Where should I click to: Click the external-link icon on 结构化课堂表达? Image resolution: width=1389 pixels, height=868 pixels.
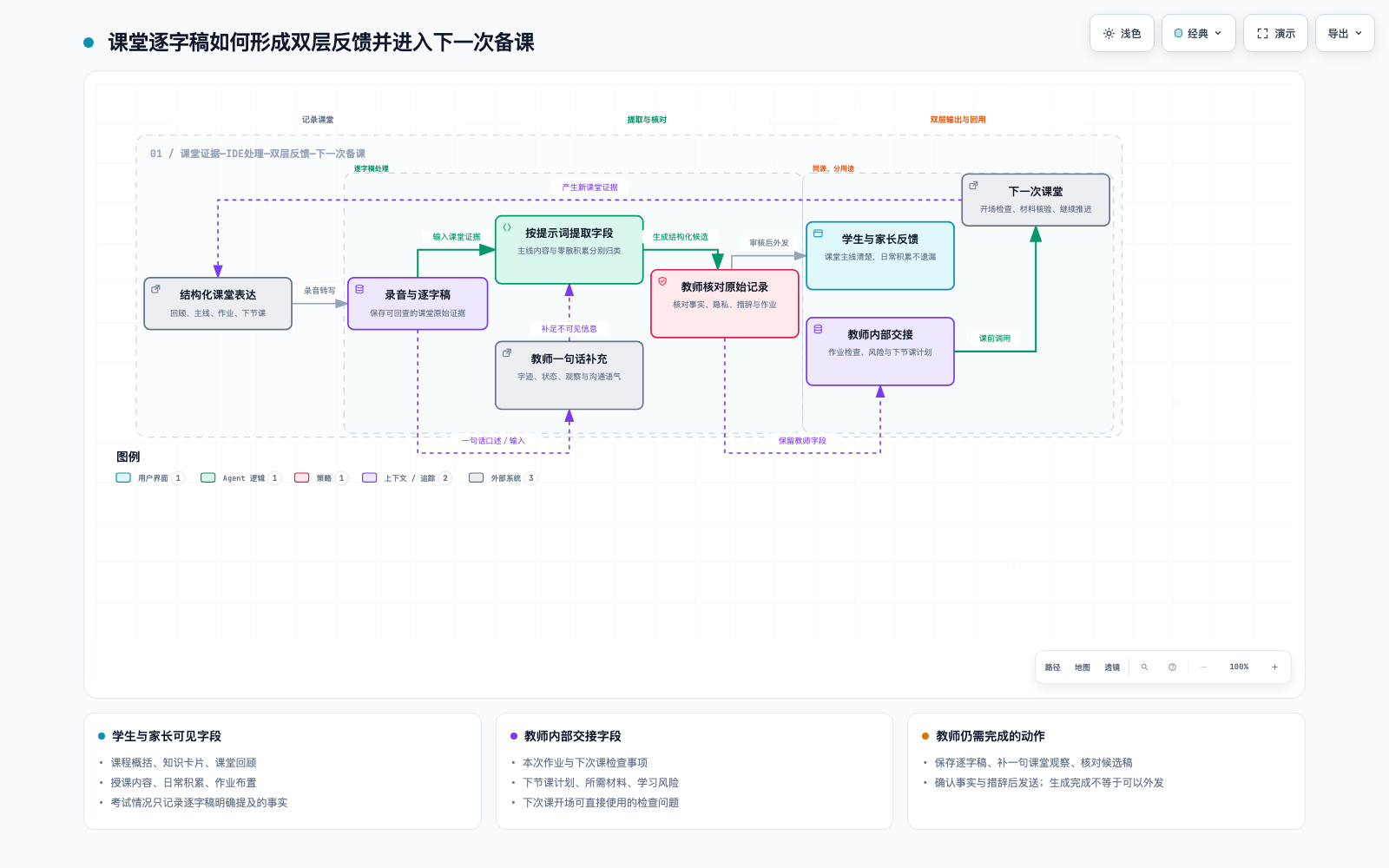[x=156, y=289]
